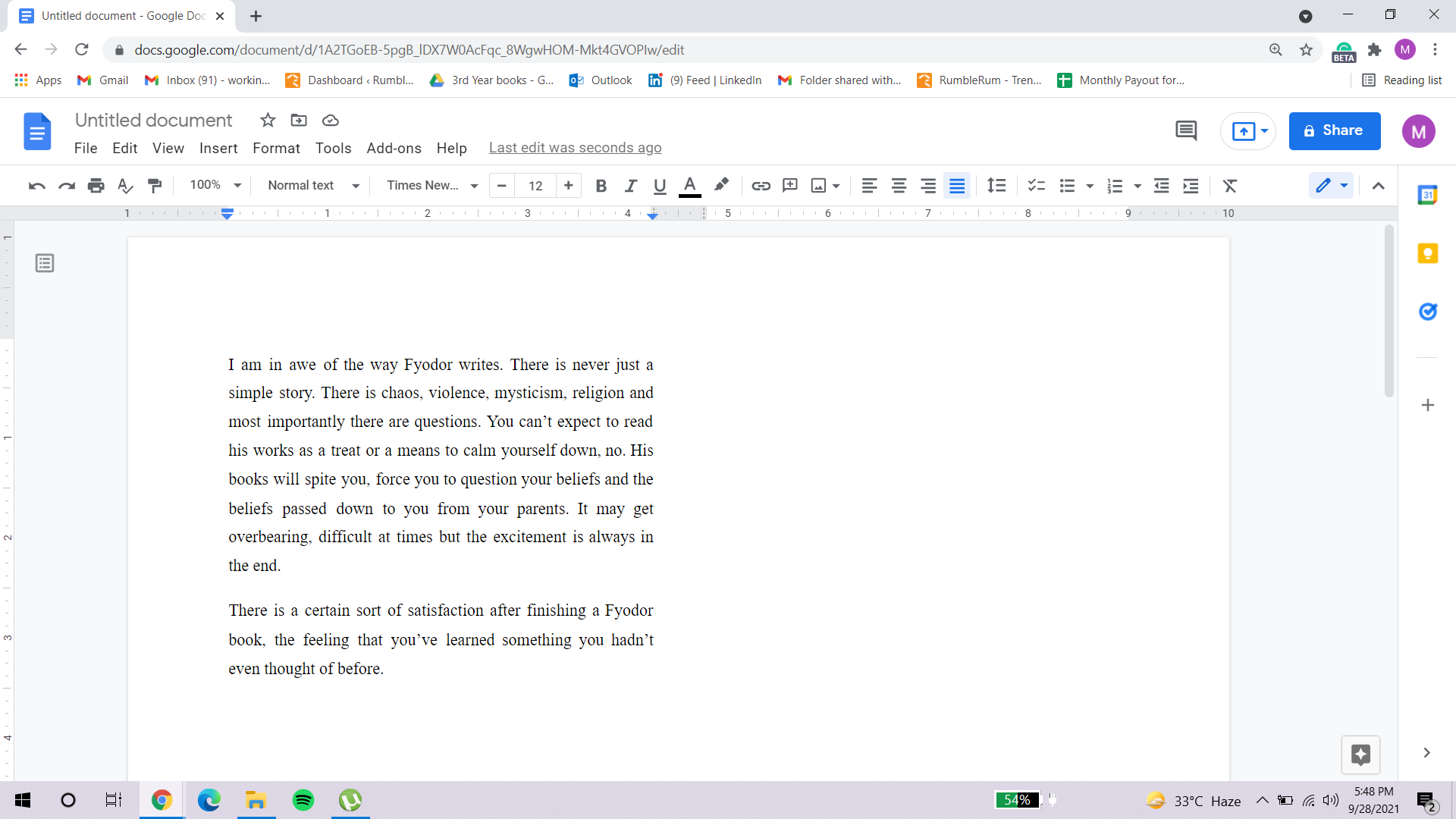The width and height of the screenshot is (1456, 819).
Task: Open the Insert menu
Action: pyautogui.click(x=218, y=148)
